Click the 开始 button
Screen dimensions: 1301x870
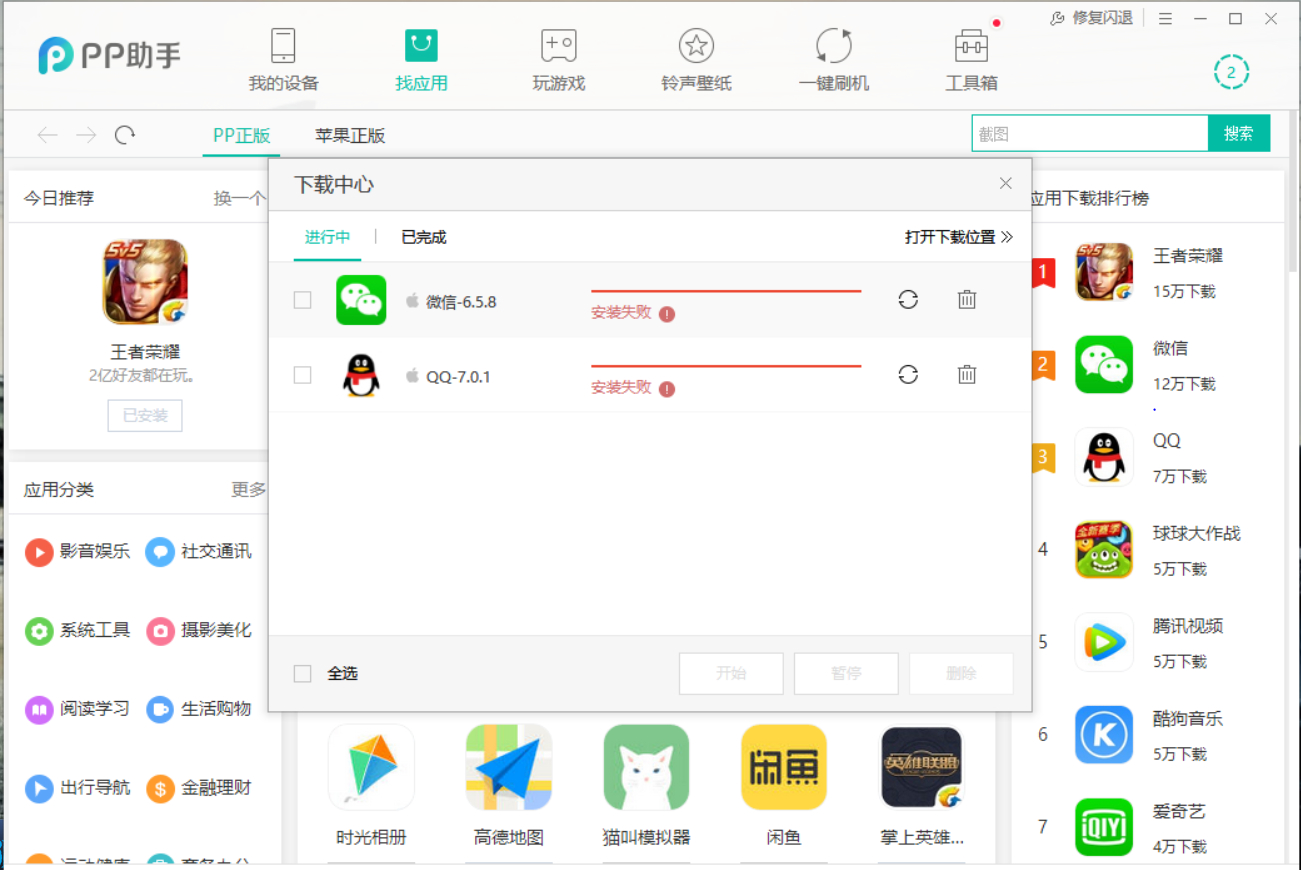[x=731, y=674]
